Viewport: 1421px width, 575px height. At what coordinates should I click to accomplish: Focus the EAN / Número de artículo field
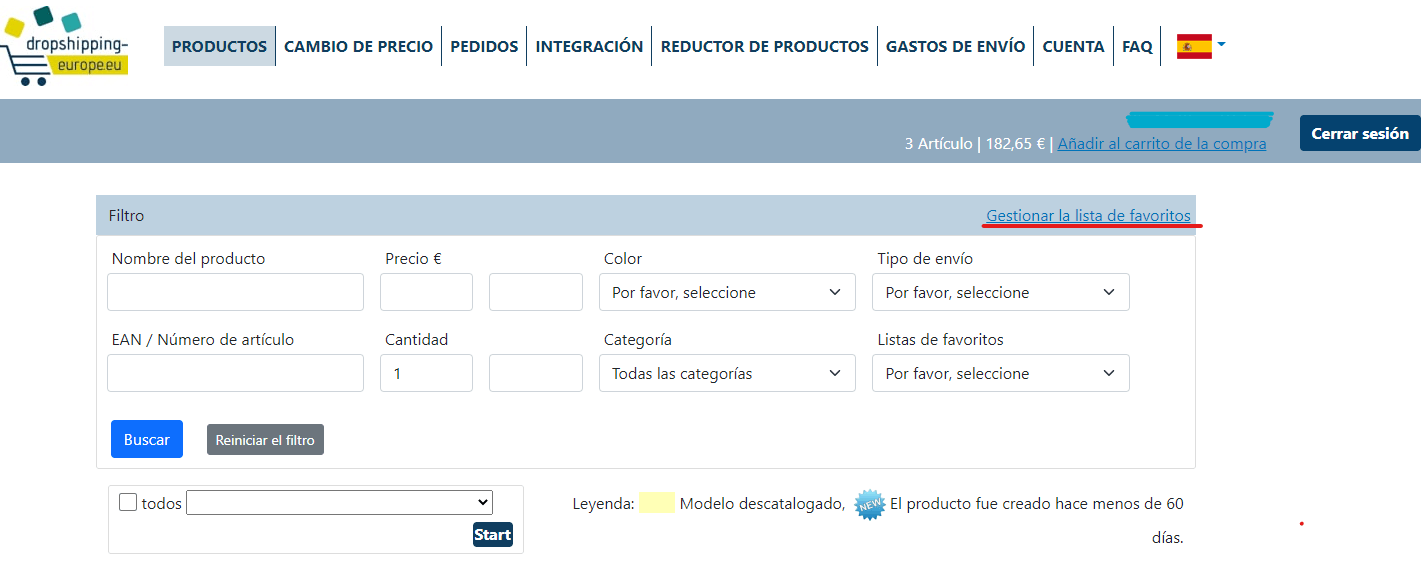(x=235, y=373)
